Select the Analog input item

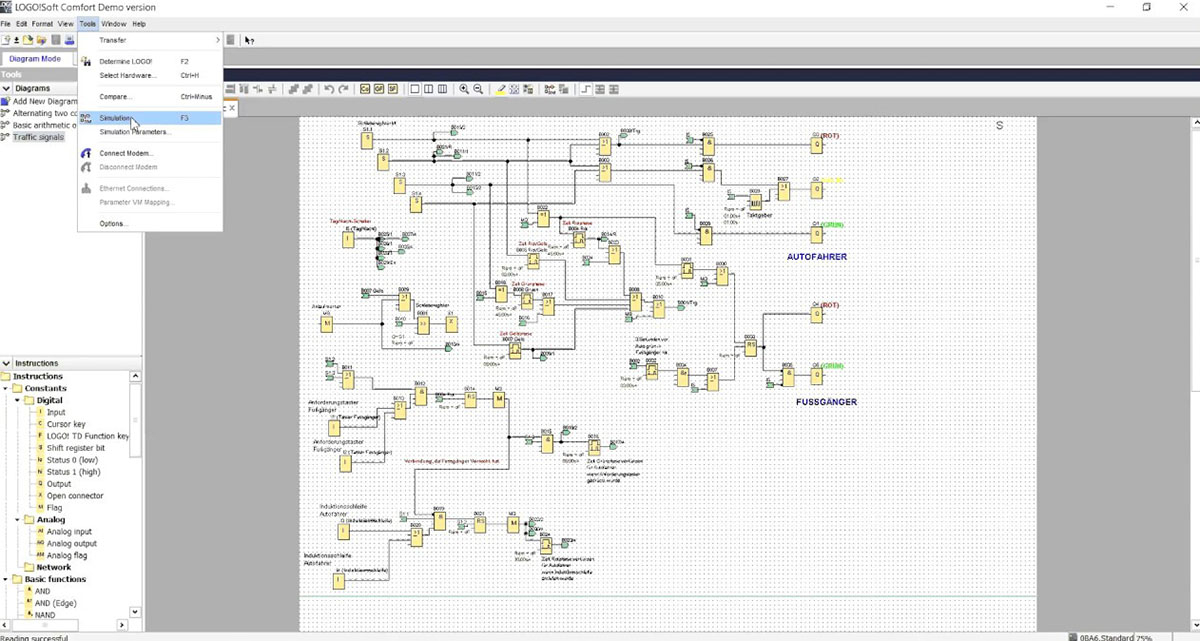coord(69,532)
